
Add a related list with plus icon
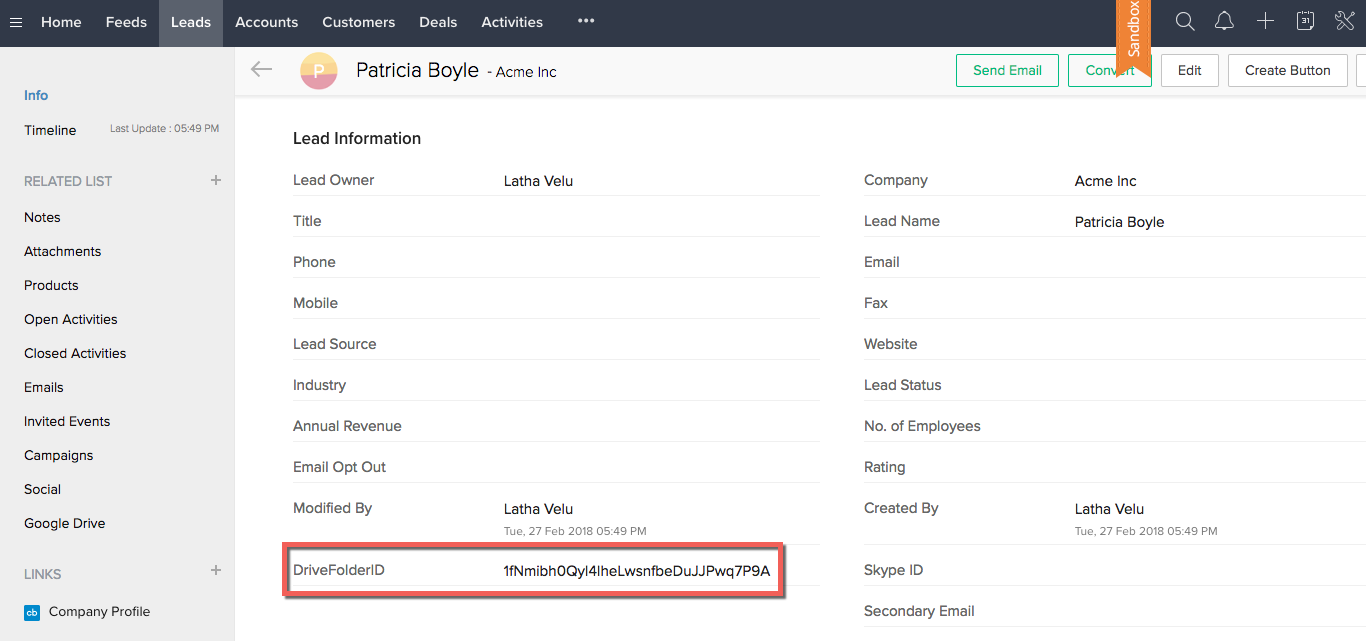216,180
